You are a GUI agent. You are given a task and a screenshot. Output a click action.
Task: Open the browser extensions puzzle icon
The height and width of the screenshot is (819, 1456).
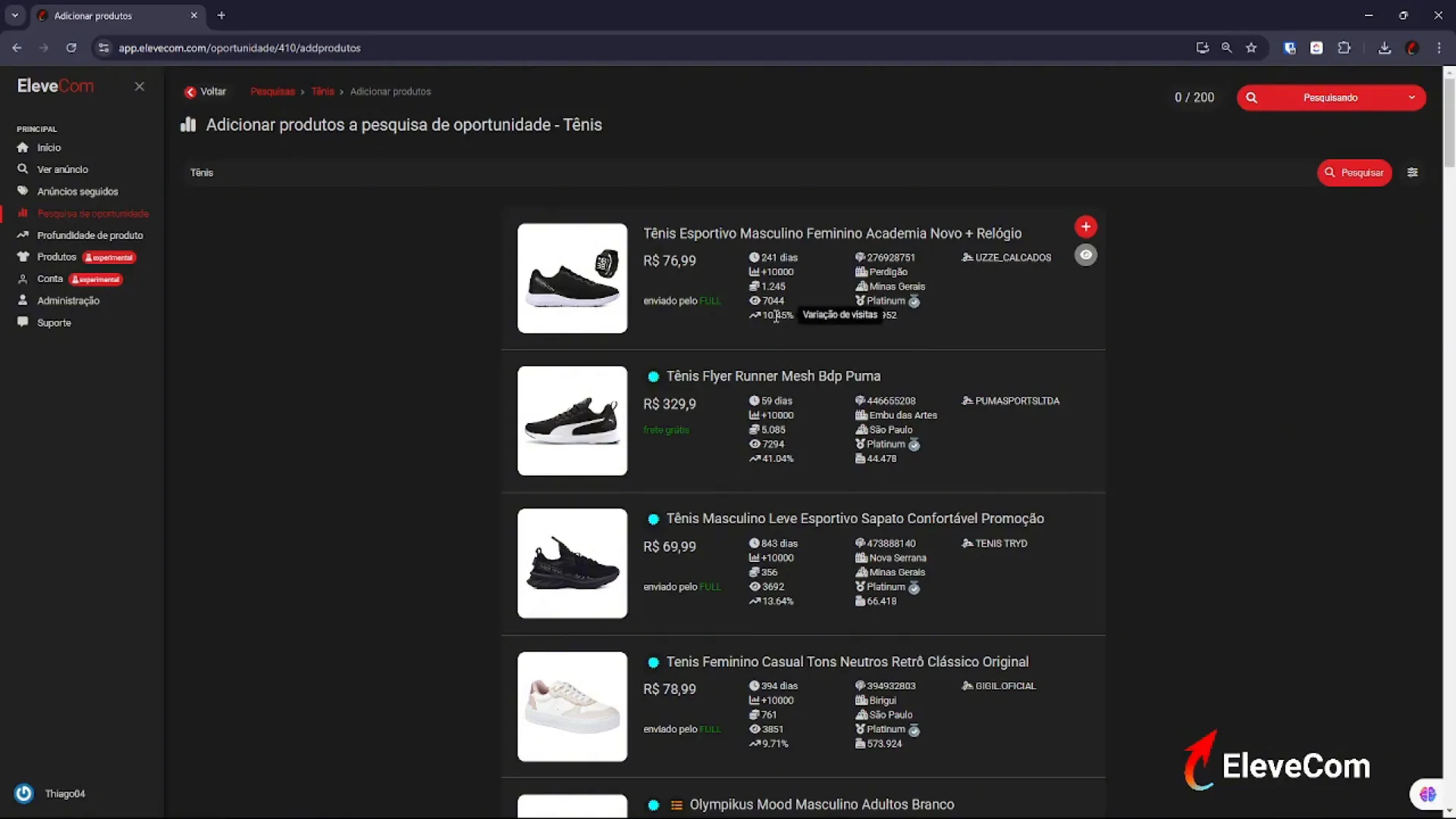tap(1344, 48)
